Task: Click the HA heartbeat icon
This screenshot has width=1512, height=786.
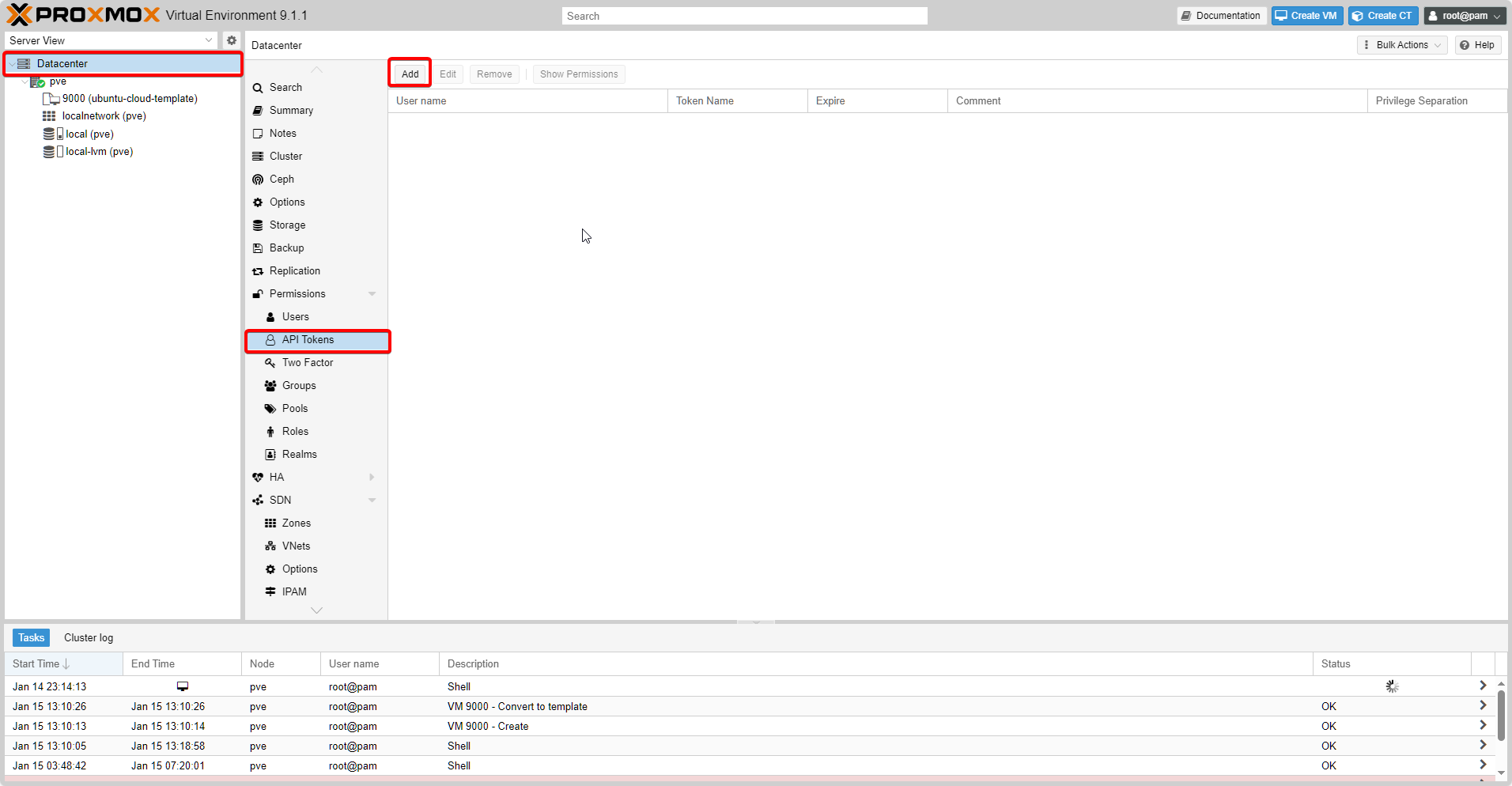Action: (258, 478)
